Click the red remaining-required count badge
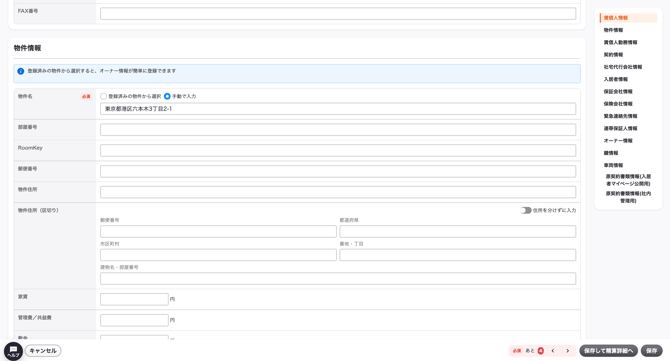Image resolution: width=670 pixels, height=361 pixels. point(541,351)
